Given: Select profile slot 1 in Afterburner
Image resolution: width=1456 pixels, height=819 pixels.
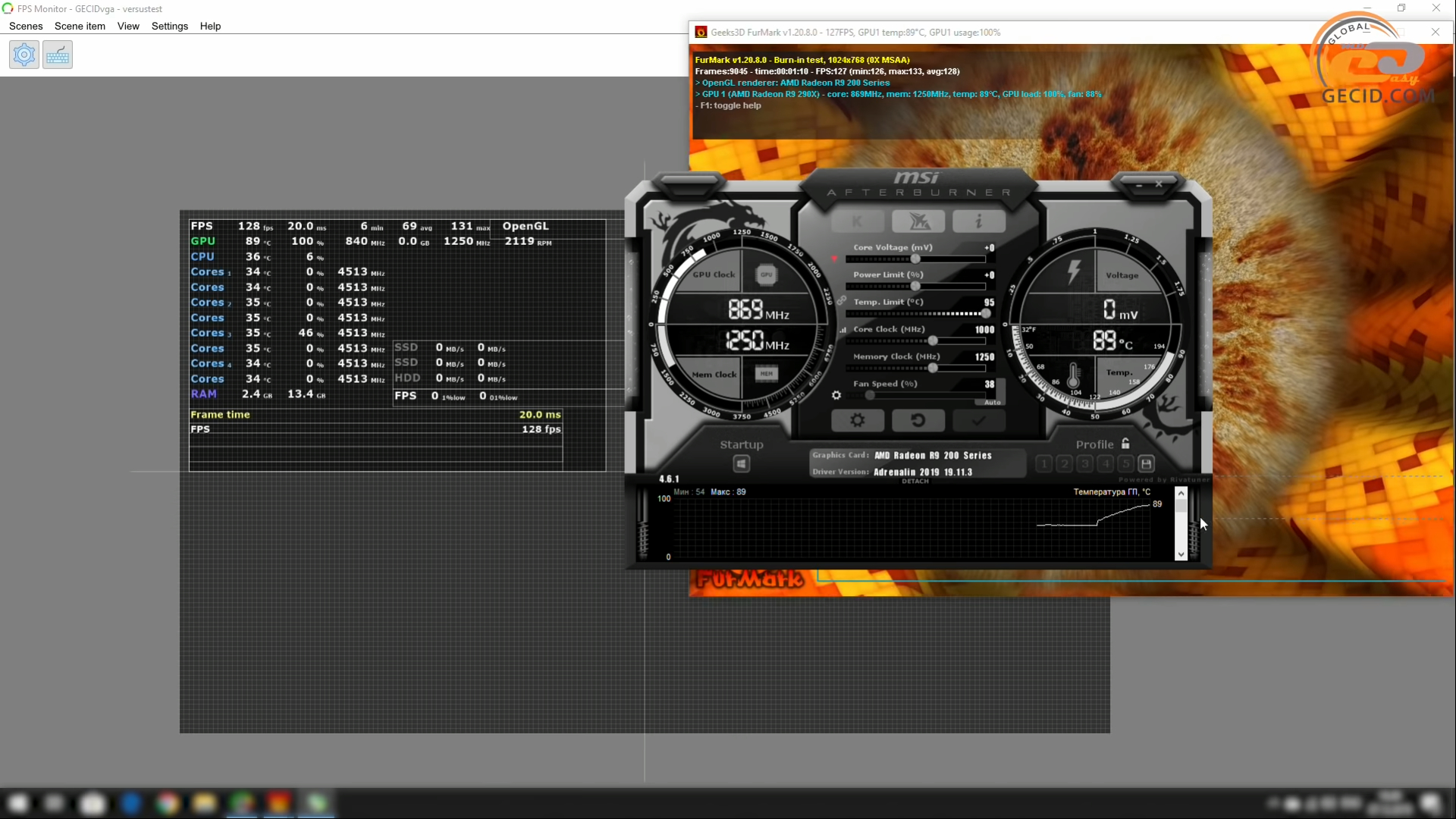Looking at the screenshot, I should (1044, 463).
